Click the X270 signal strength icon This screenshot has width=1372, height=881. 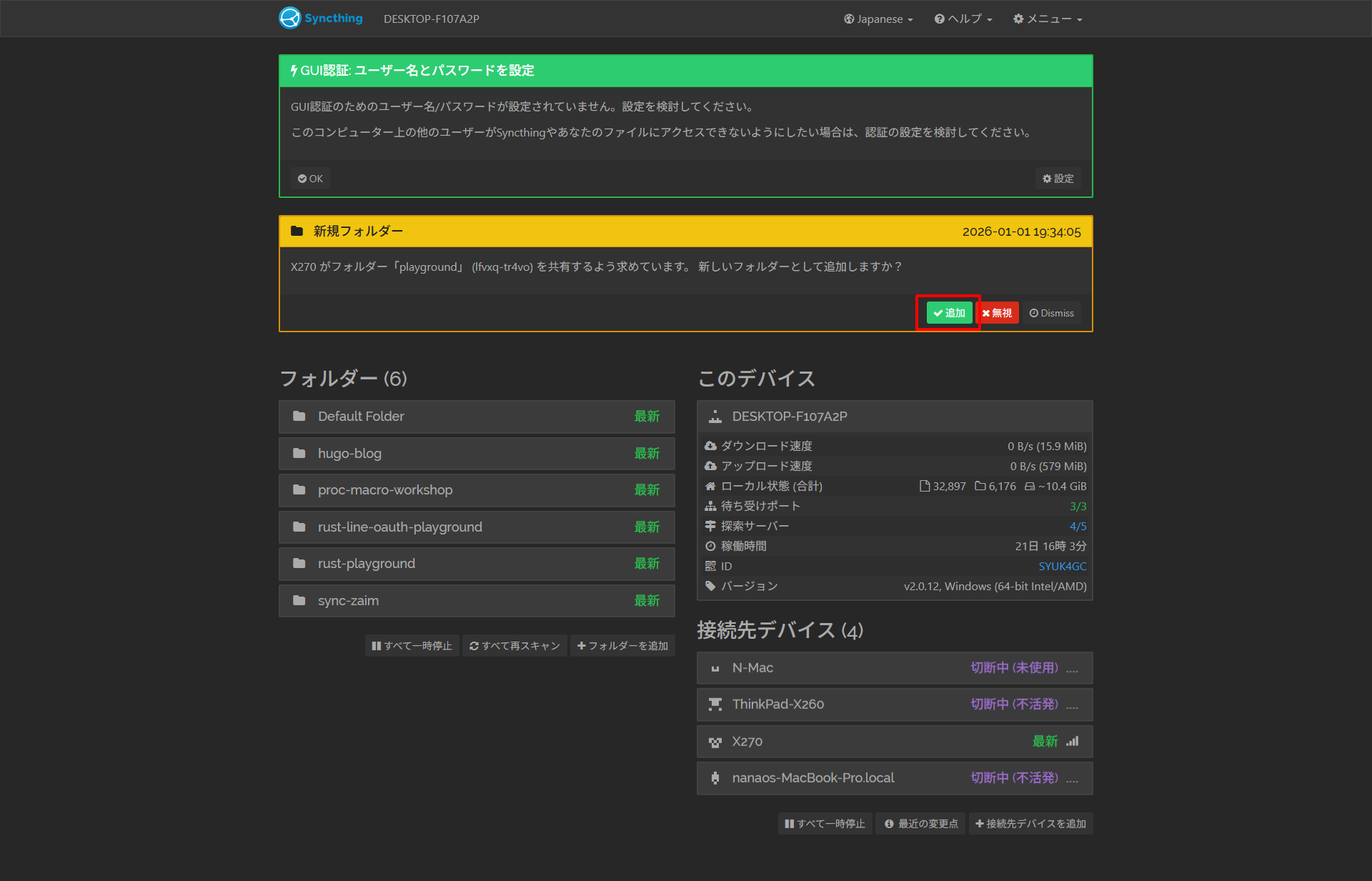[x=1072, y=742]
